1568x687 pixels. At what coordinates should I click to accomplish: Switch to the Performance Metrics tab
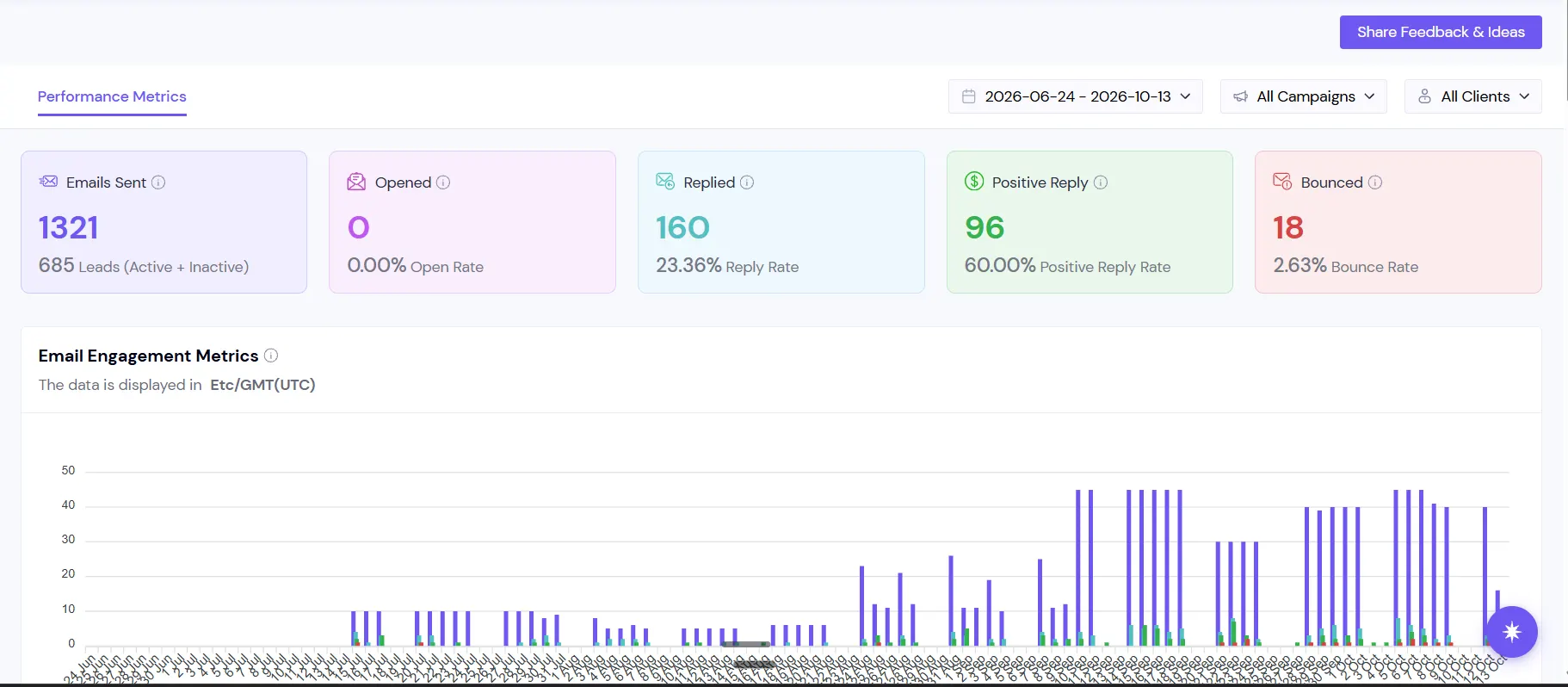click(112, 96)
